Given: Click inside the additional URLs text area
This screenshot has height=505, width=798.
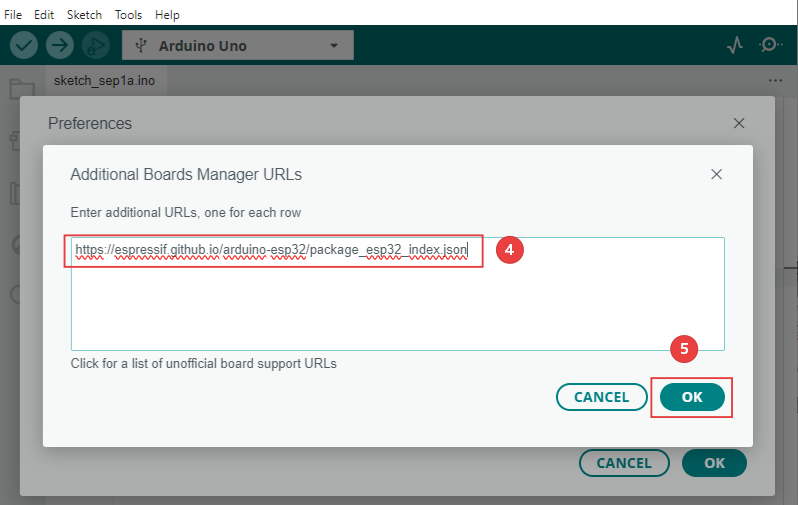Looking at the screenshot, I should (397, 294).
